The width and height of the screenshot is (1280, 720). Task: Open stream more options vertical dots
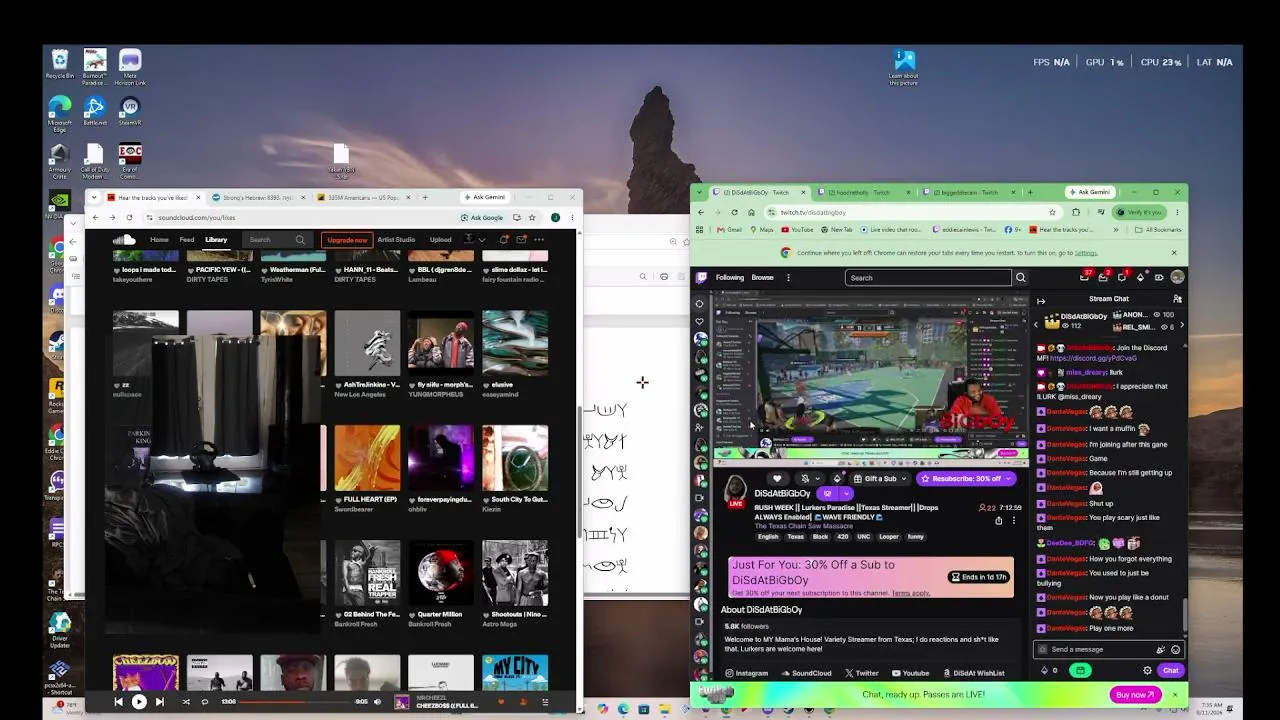1013,521
